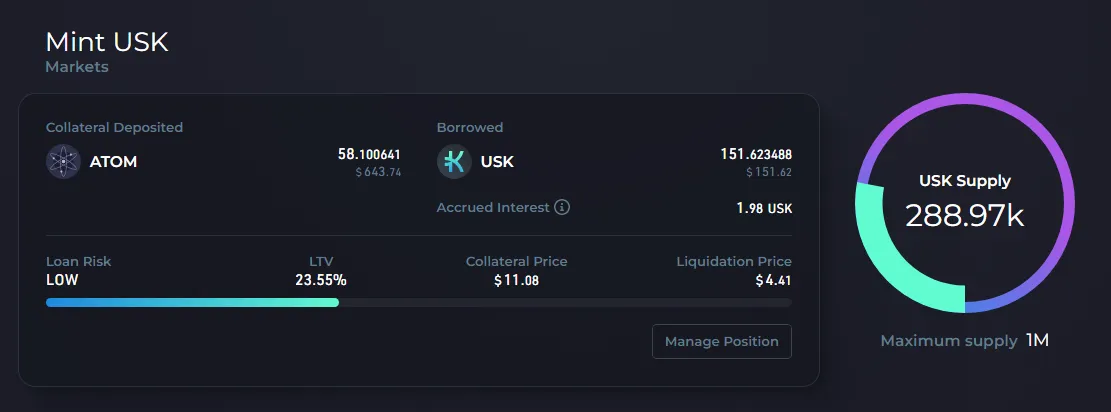This screenshot has width=1111, height=412.
Task: Click the USK token icon
Action: (454, 162)
